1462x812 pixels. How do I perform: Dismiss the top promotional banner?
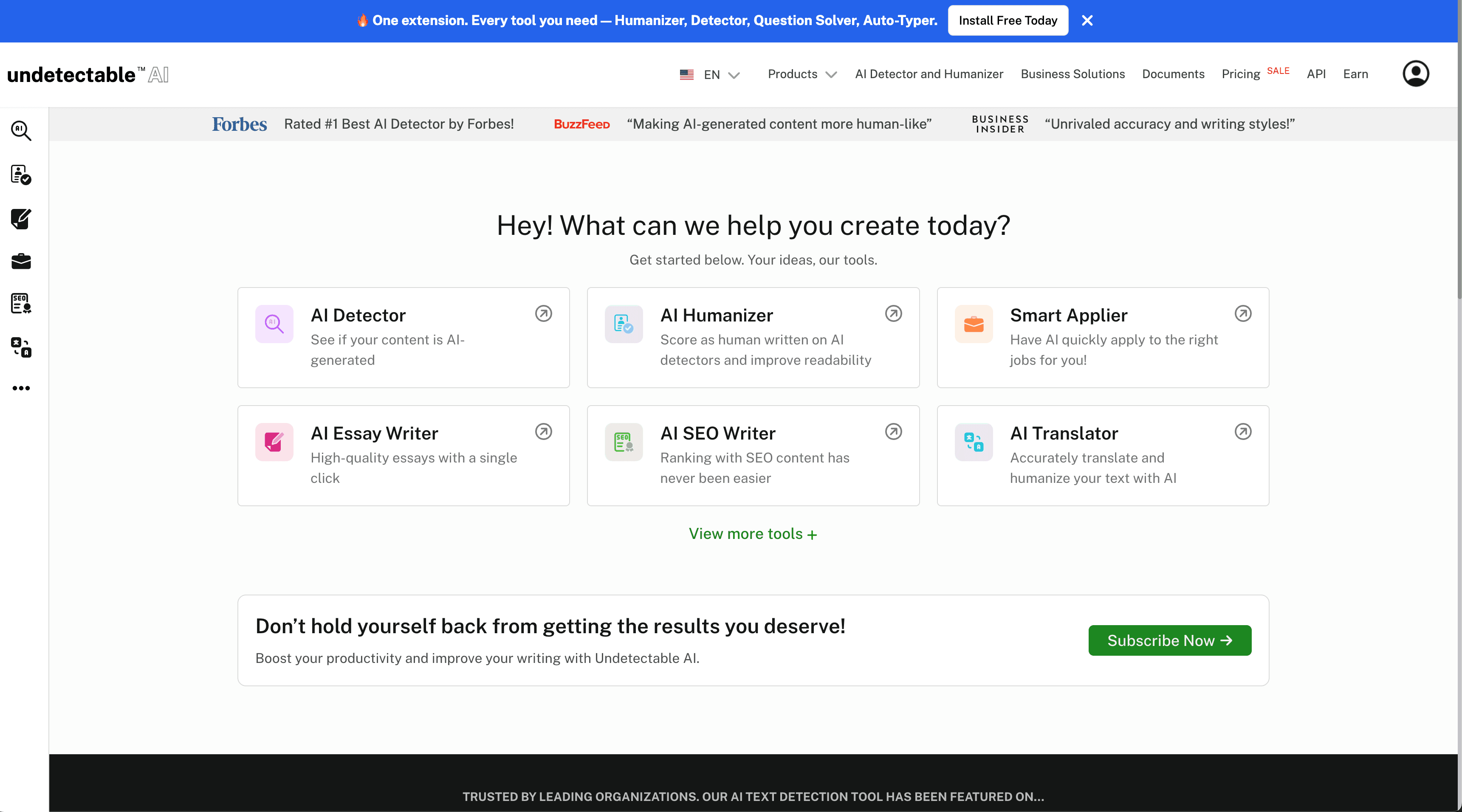(1087, 20)
